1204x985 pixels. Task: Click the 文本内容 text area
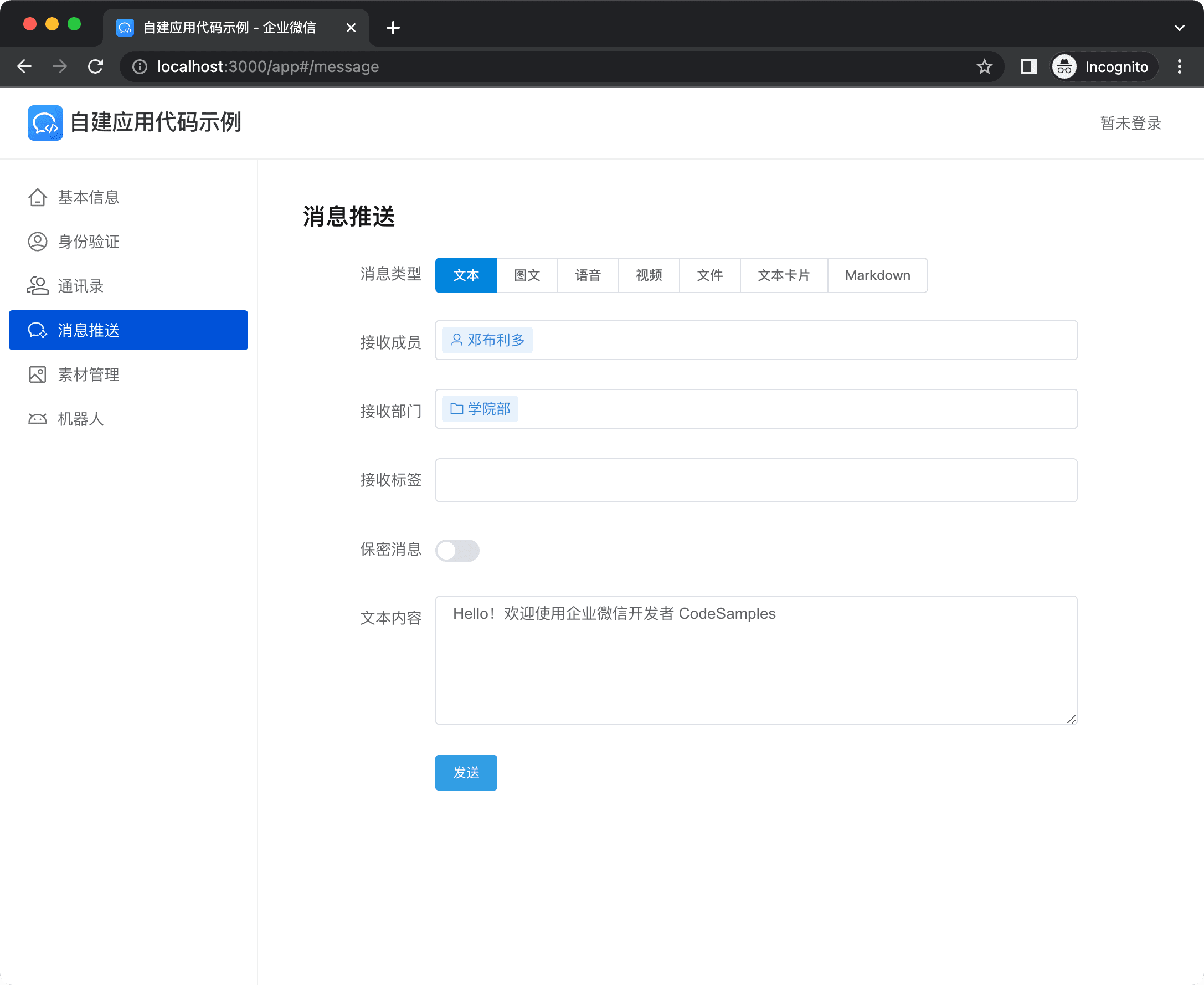[x=756, y=660]
